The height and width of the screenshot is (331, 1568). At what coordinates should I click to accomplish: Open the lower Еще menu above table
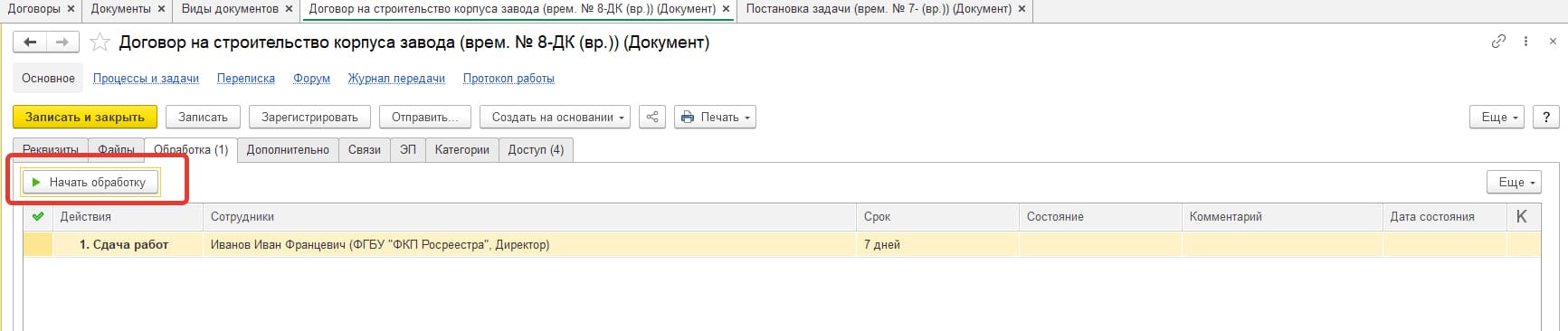[x=1515, y=182]
